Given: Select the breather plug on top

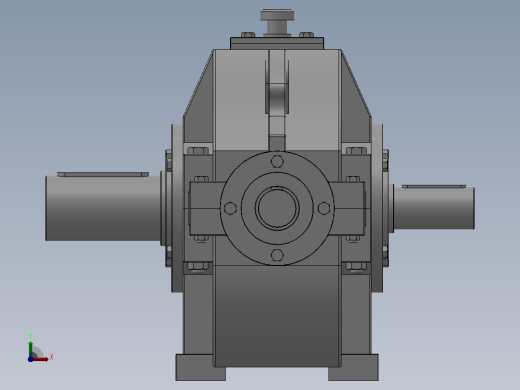Looking at the screenshot, I should [x=277, y=22].
